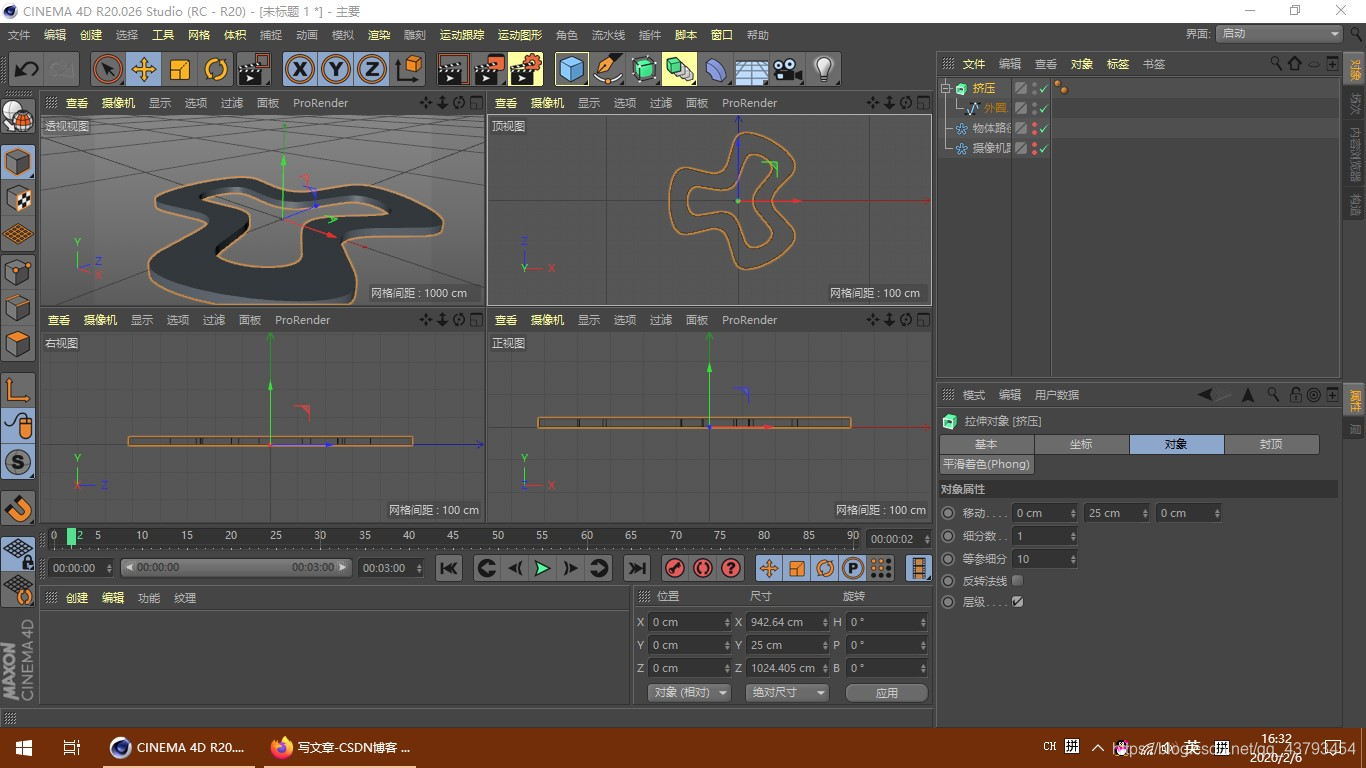Click the axis L-shaped icon
Screen dimensions: 1366x768
(18, 390)
